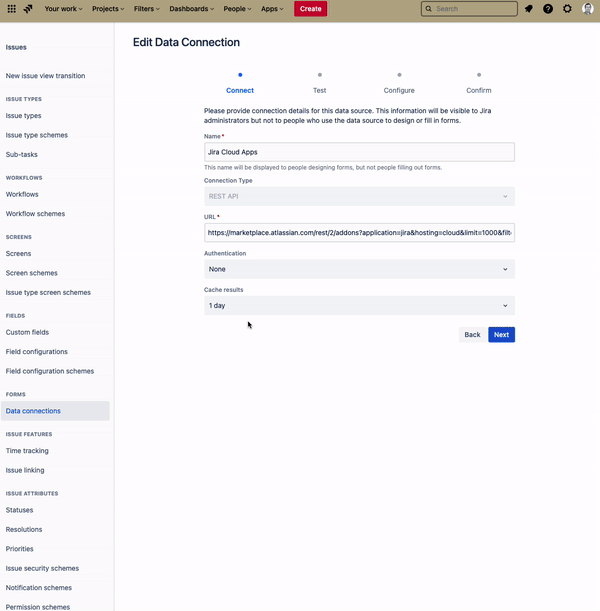Click the Next button

(501, 335)
